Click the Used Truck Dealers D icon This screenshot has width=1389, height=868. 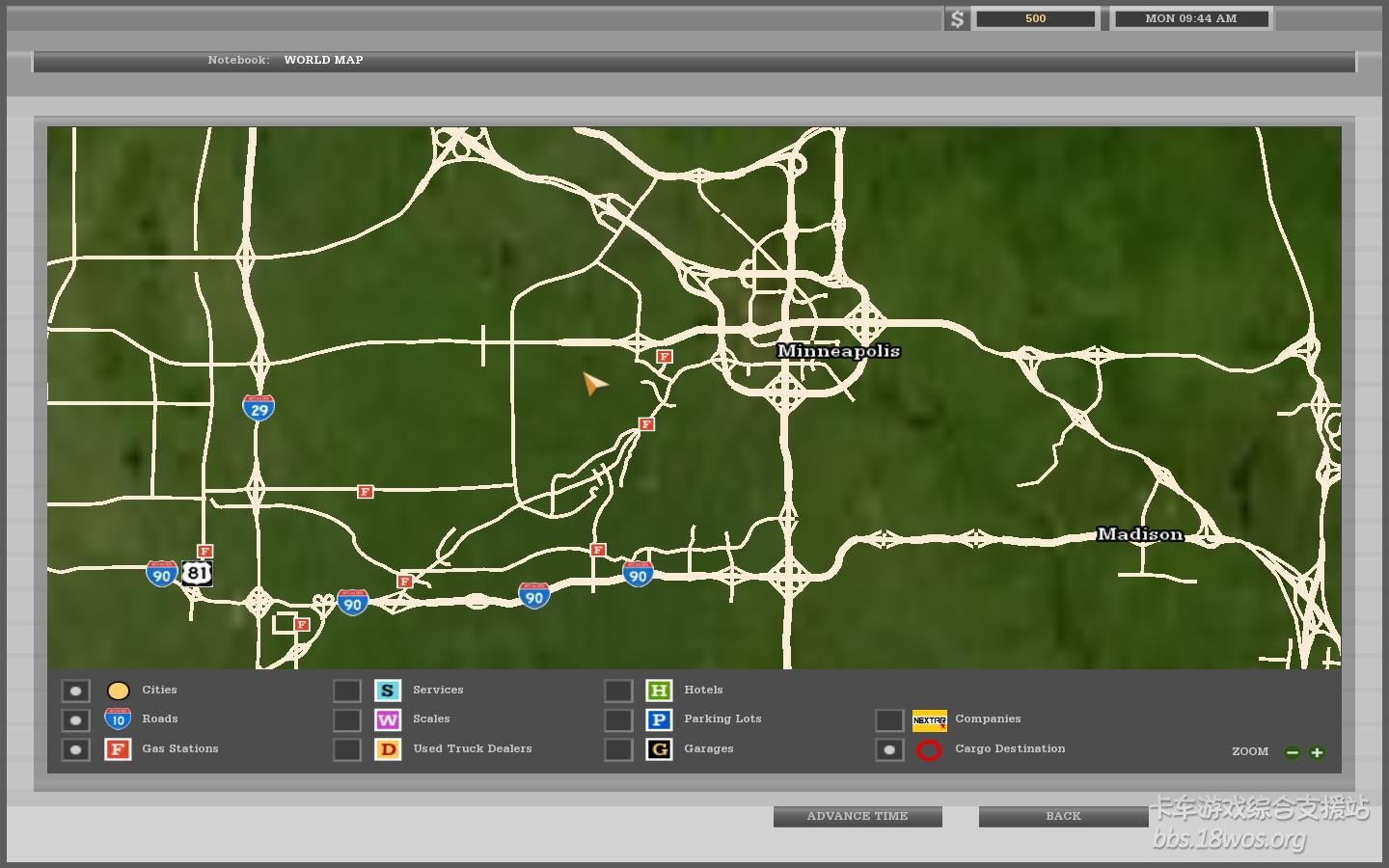[x=388, y=749]
